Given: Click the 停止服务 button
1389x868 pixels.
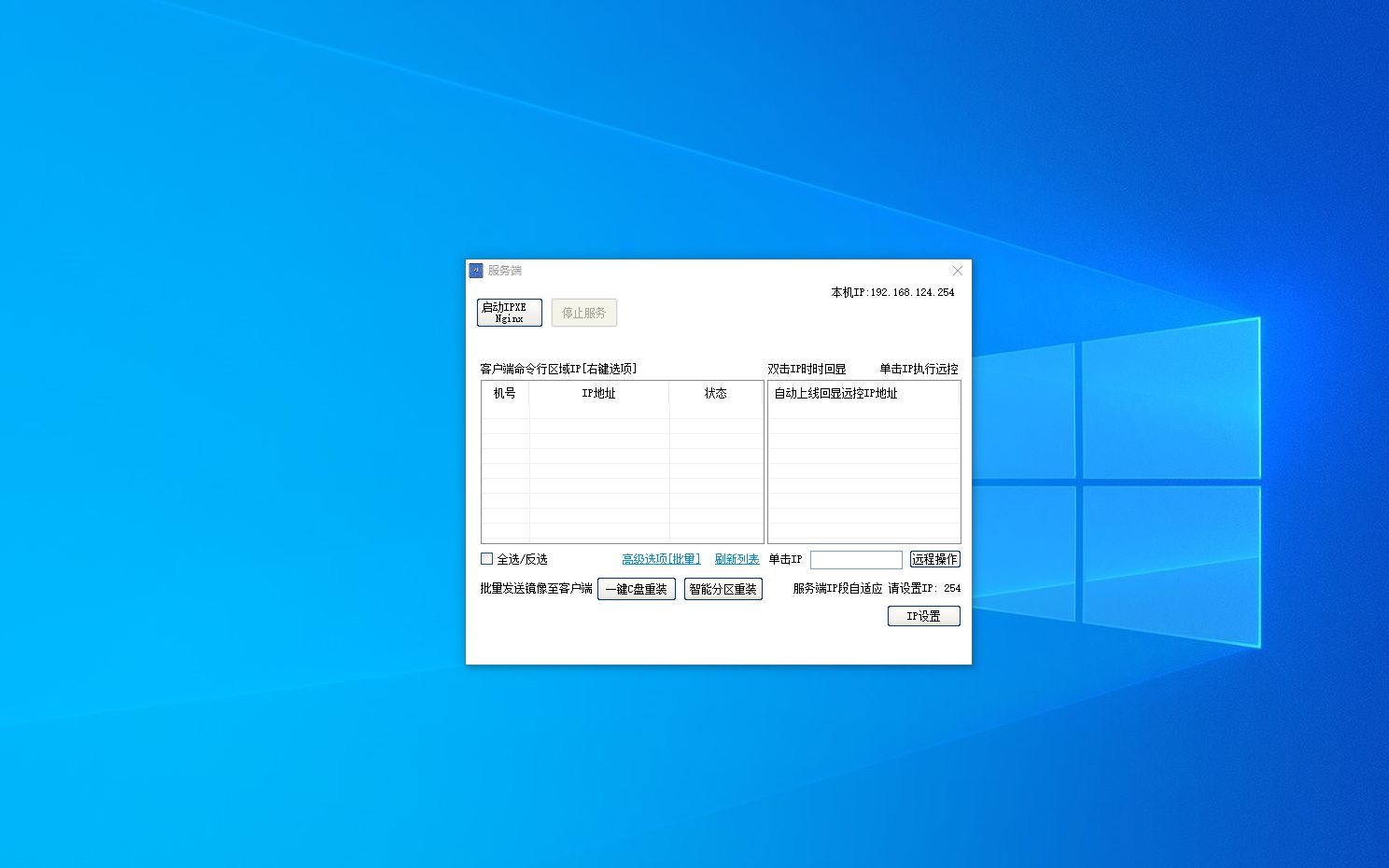Looking at the screenshot, I should [584, 313].
